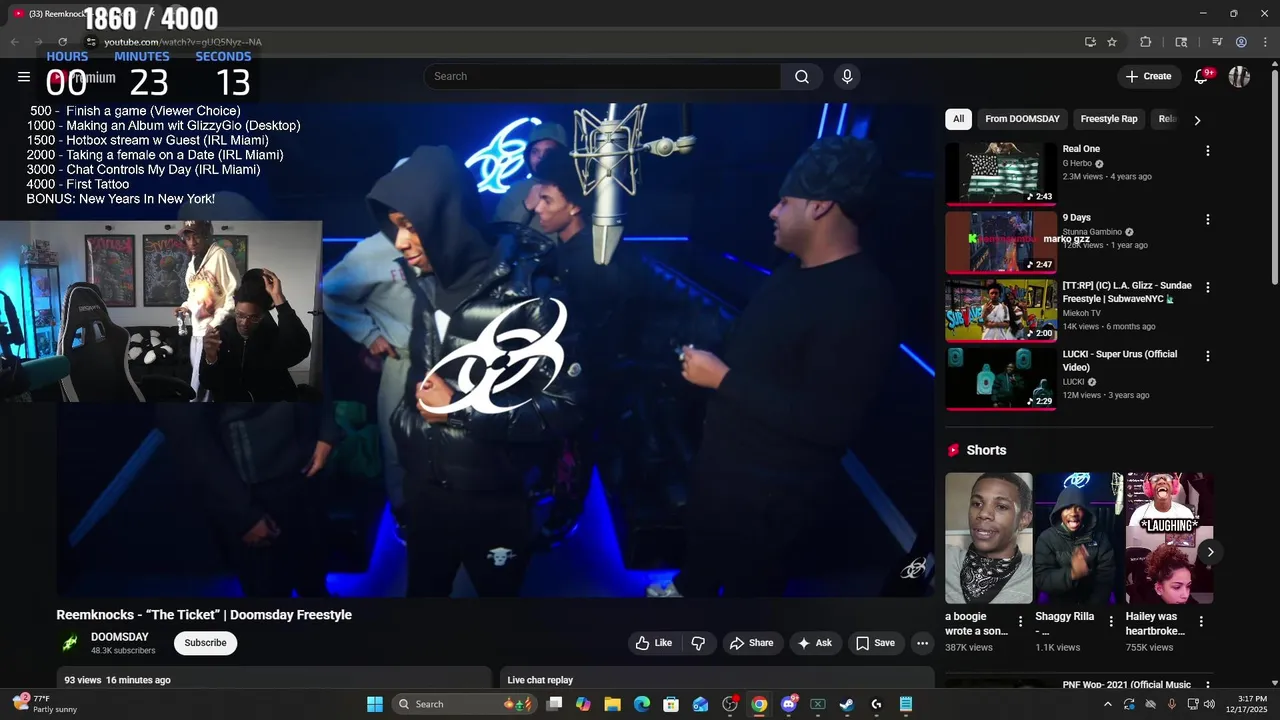Open File Explorer from taskbar
Screen dimensions: 1280x720
[612, 704]
